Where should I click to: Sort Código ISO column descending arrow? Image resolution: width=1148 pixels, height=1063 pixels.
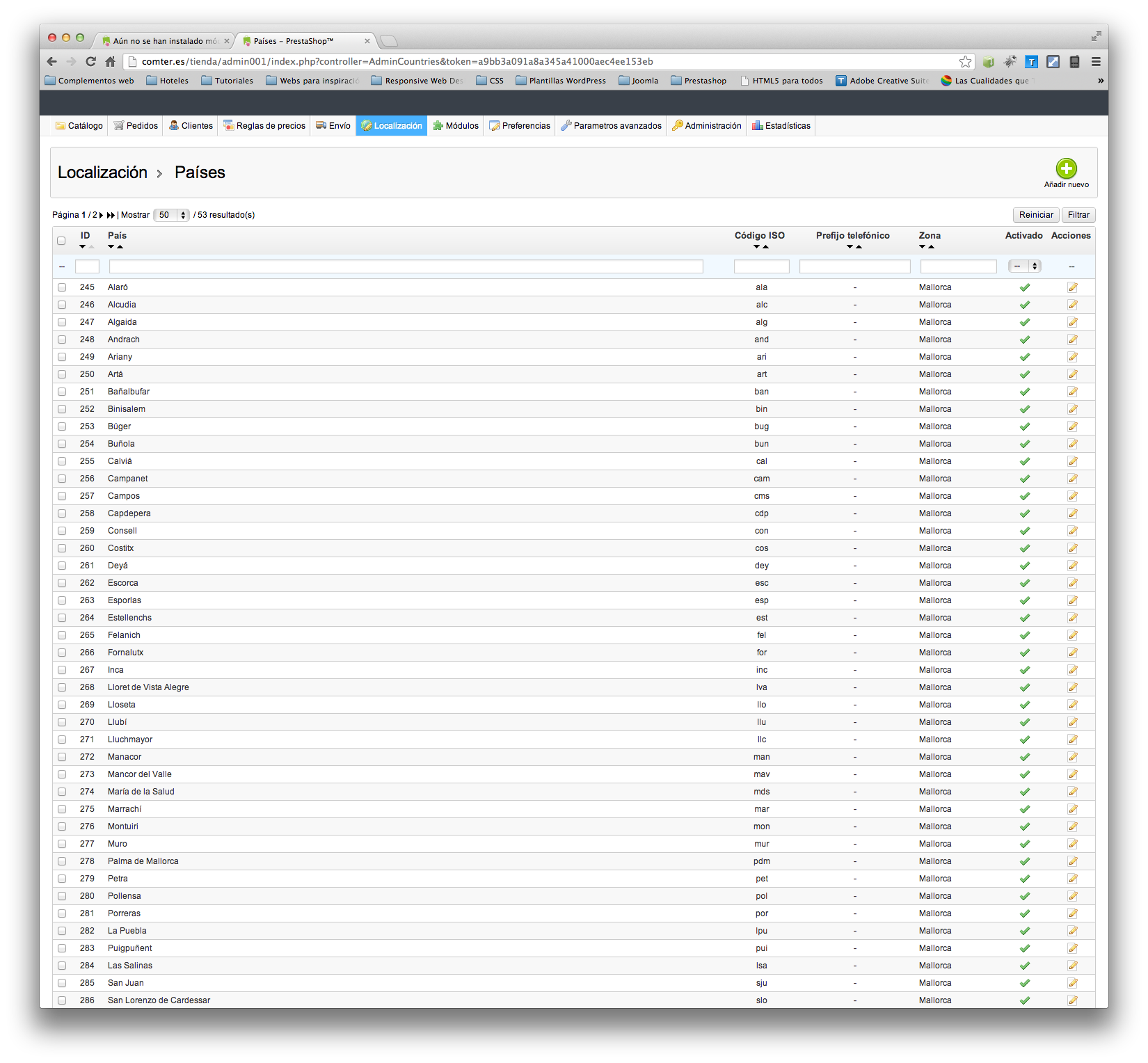[756, 247]
